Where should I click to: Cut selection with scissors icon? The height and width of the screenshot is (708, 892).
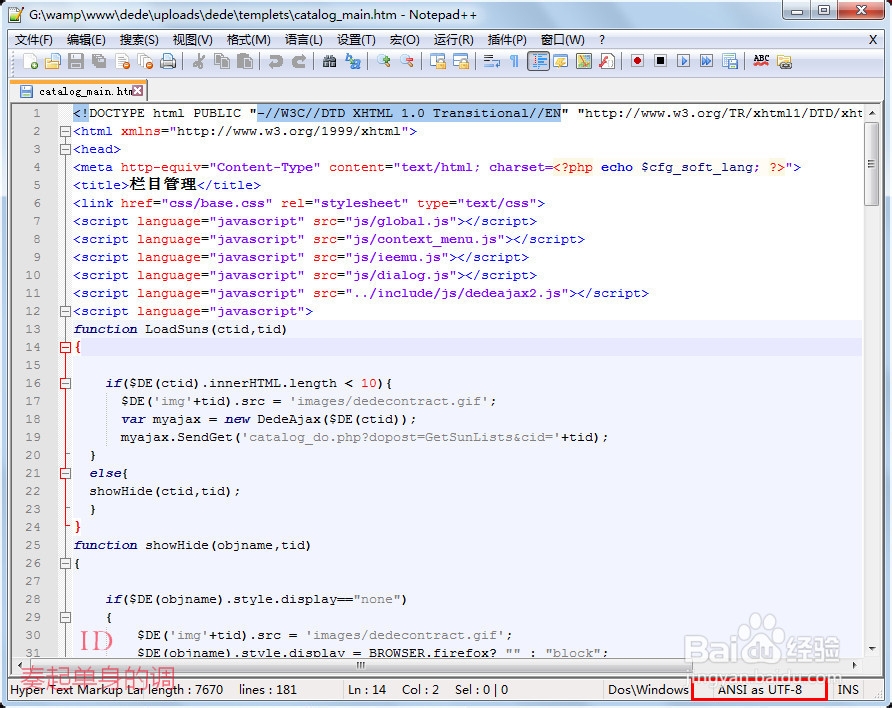[x=199, y=61]
